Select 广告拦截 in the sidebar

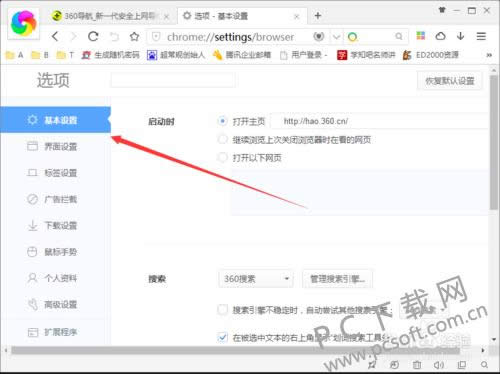pyautogui.click(x=55, y=199)
